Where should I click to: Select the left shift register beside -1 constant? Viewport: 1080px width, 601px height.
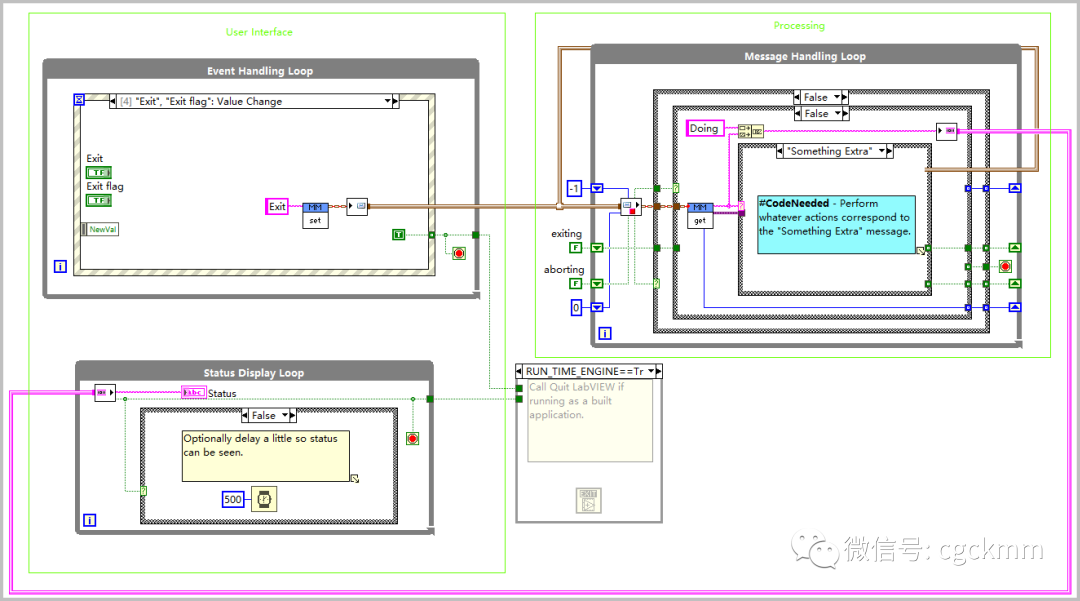tap(597, 188)
